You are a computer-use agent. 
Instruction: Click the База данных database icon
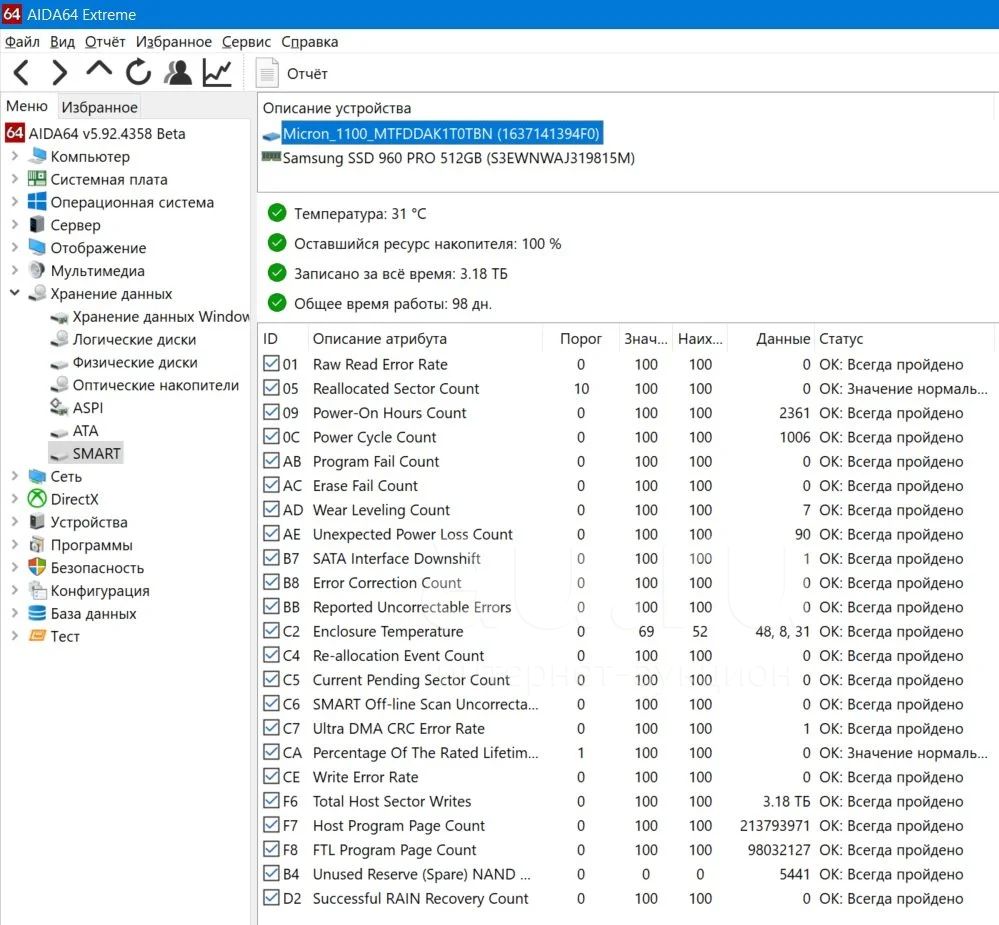click(x=37, y=613)
